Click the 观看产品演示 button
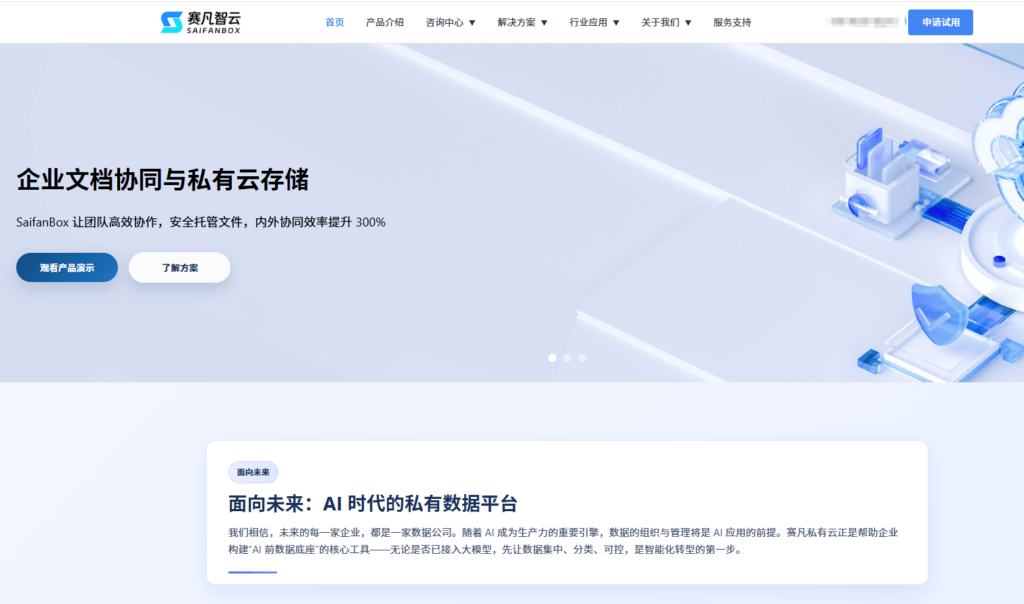The width and height of the screenshot is (1024, 604). click(67, 268)
